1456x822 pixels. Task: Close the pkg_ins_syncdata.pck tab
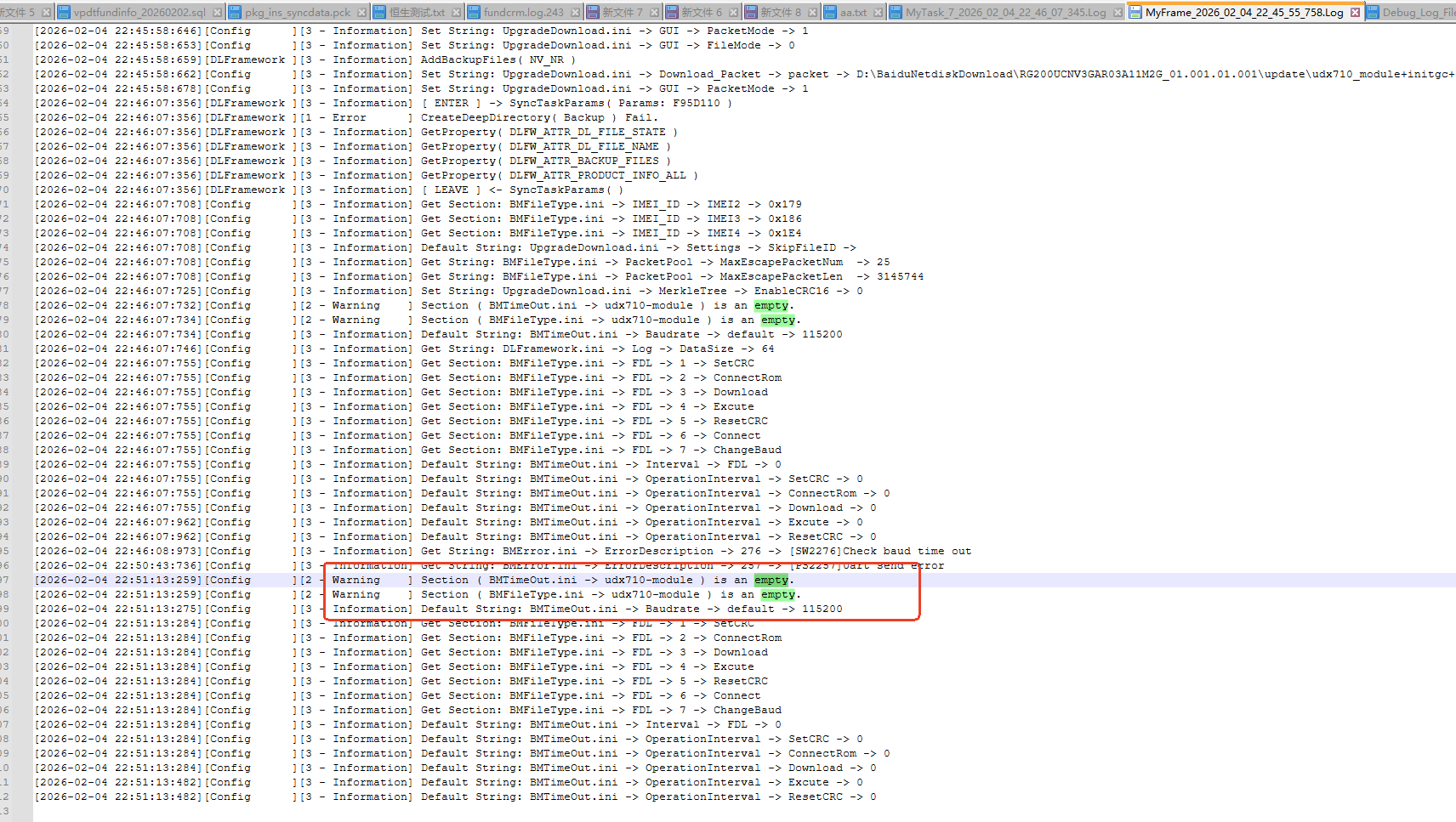361,12
